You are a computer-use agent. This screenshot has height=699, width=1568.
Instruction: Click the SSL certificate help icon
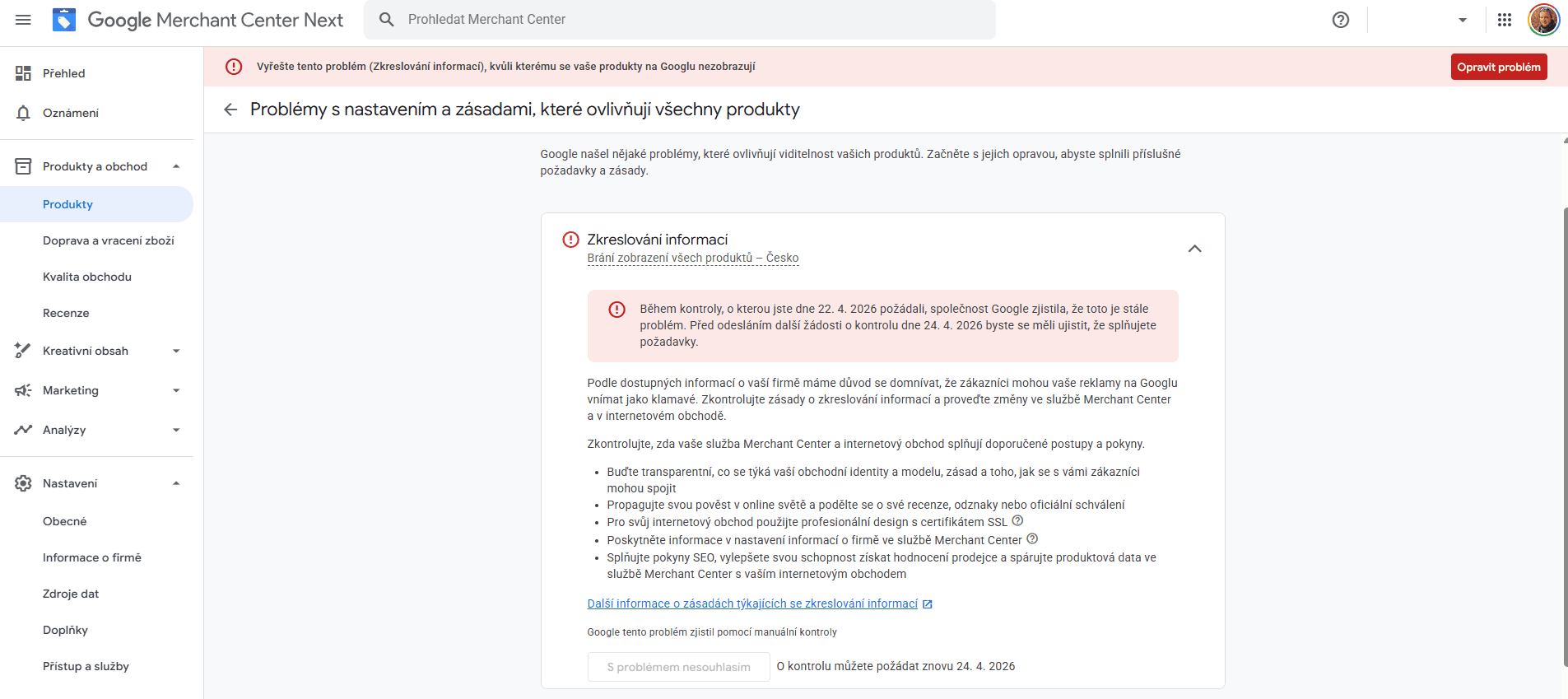(x=1017, y=521)
